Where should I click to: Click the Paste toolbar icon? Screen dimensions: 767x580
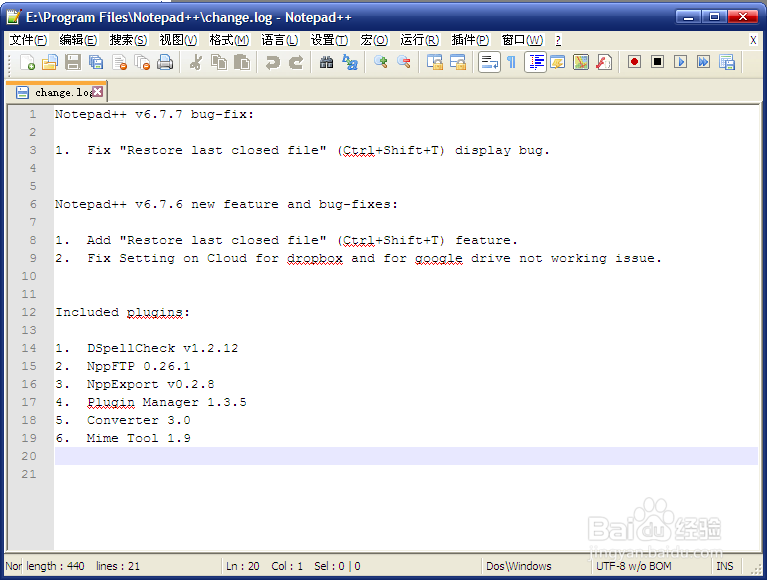(x=242, y=62)
